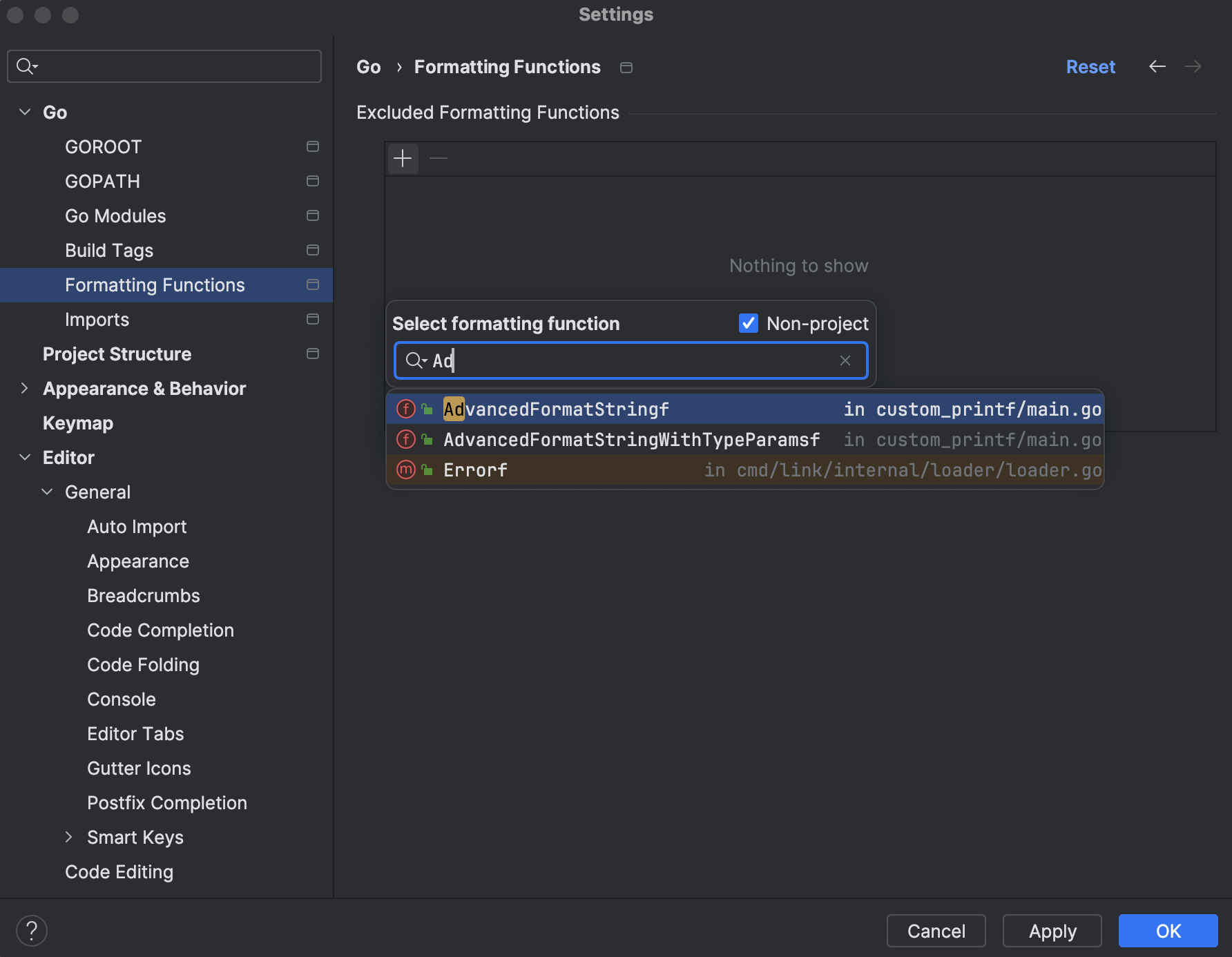1232x957 pixels.
Task: Select AdvancedFormatStringWithTypeParamsf from results
Action: [631, 440]
